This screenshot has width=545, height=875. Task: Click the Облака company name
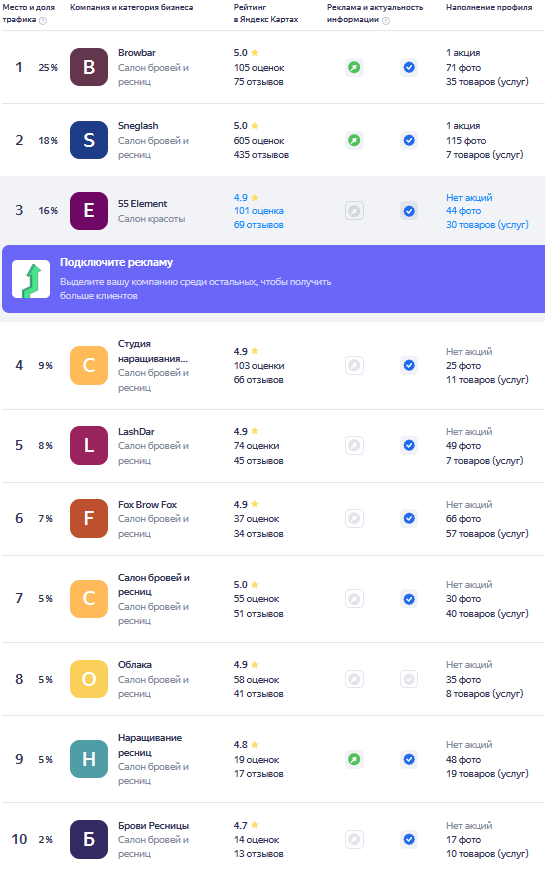click(x=134, y=665)
